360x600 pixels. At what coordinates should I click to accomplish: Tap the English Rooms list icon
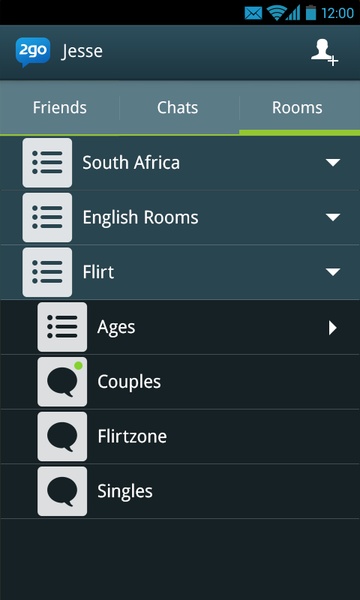pyautogui.click(x=47, y=217)
